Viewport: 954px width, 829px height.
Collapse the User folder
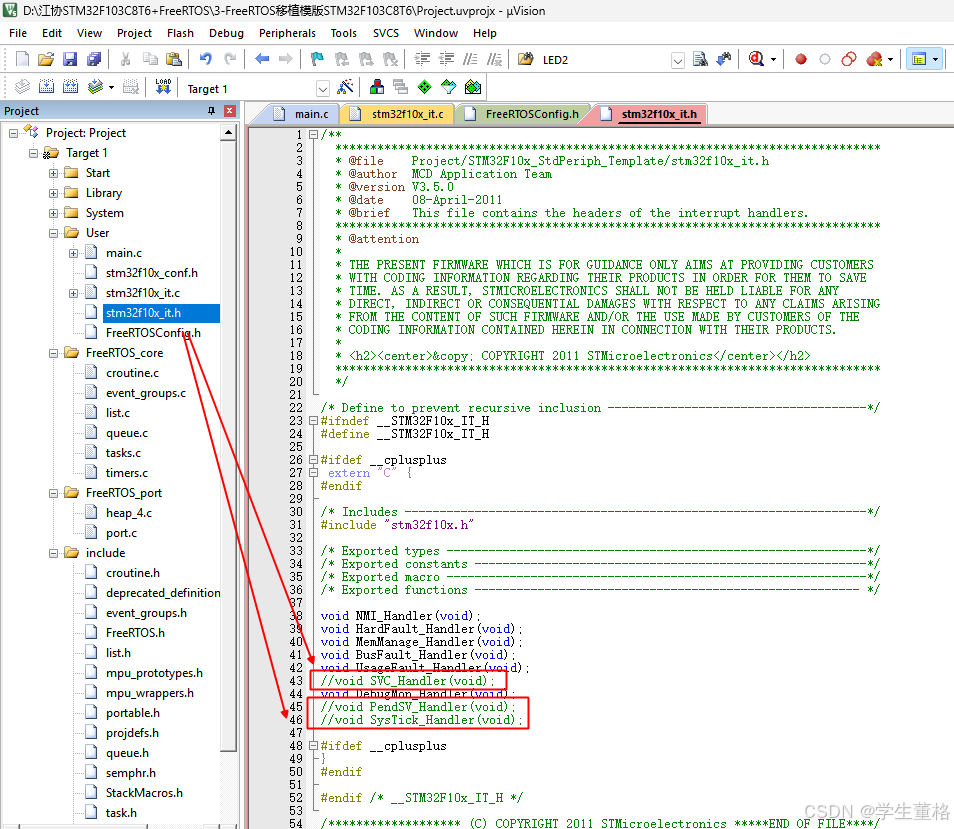click(x=54, y=233)
